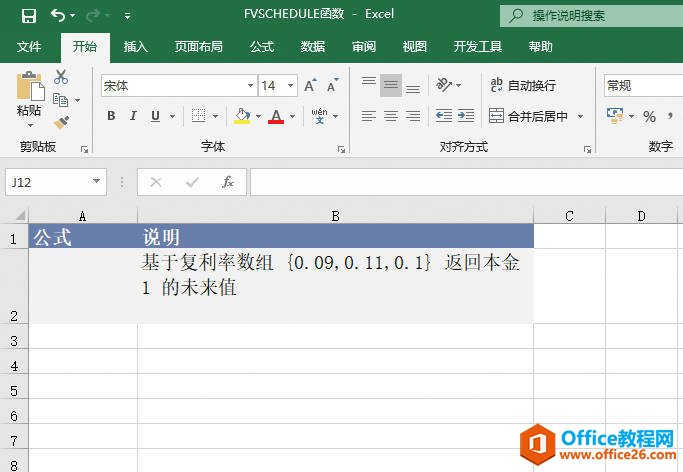Click the Borders icon
Image resolution: width=683 pixels, height=472 pixels.
coord(199,116)
